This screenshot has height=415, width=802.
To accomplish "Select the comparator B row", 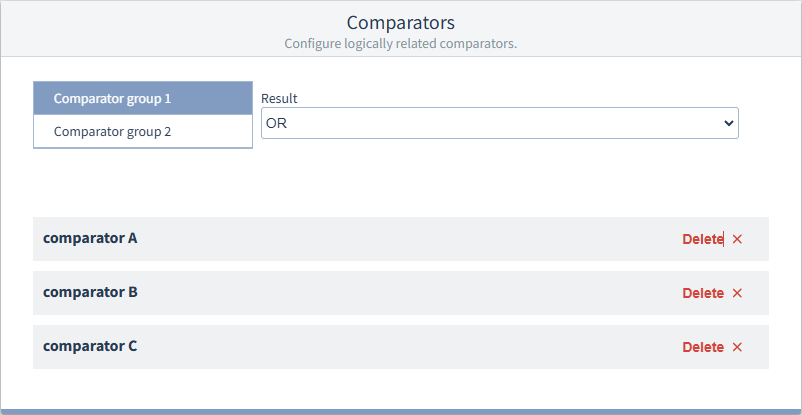I will pyautogui.click(x=400, y=293).
